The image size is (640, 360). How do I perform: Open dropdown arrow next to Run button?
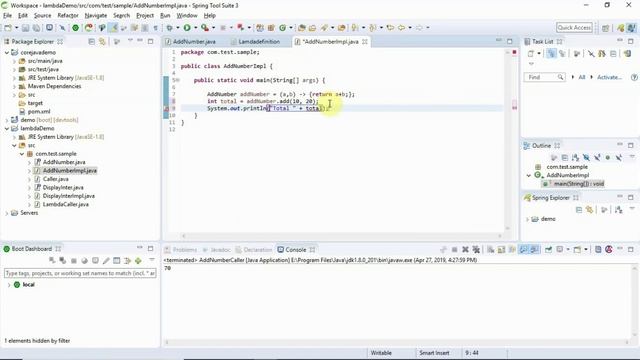[195, 28]
